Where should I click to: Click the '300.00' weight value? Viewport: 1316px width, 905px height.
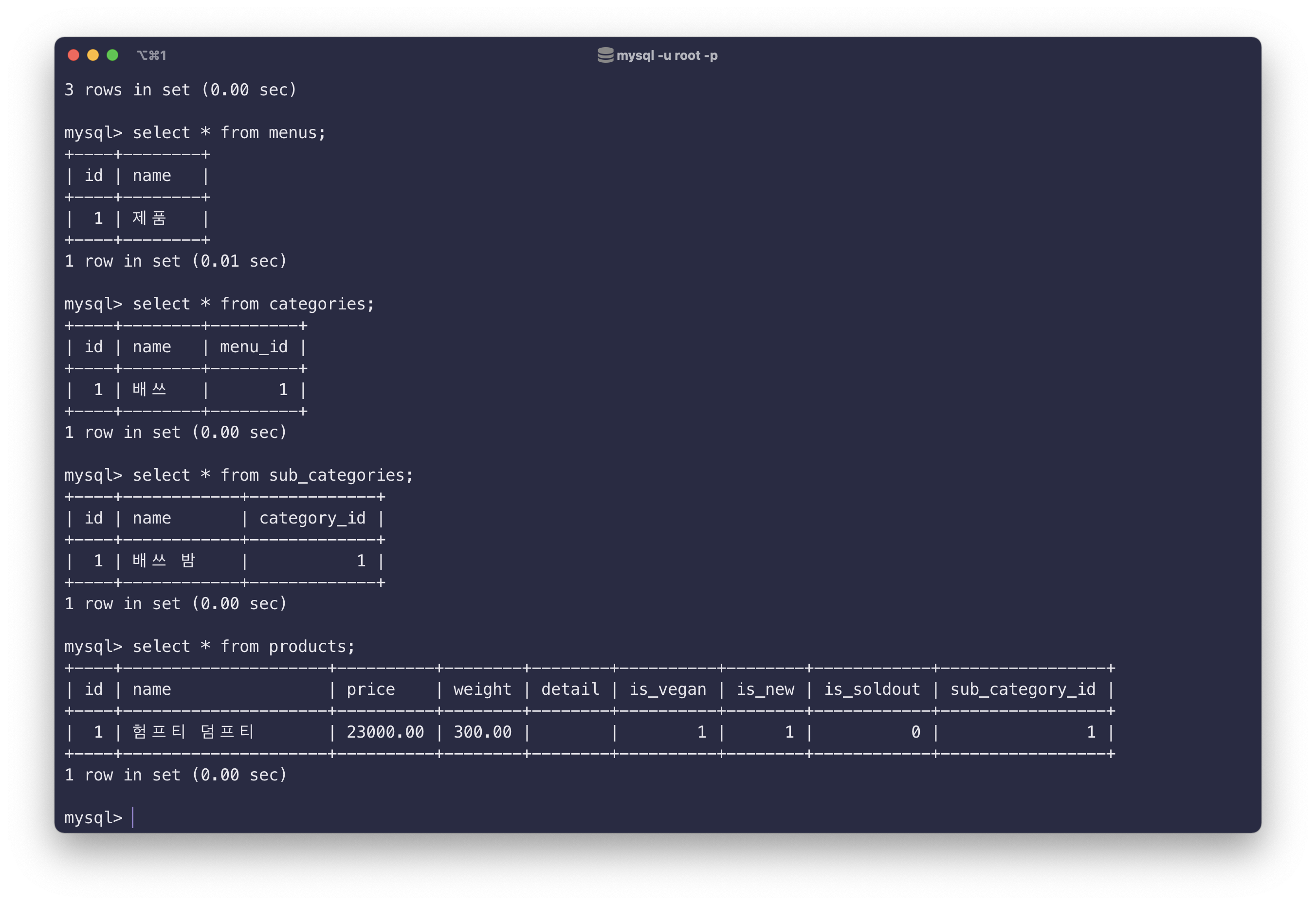point(482,733)
